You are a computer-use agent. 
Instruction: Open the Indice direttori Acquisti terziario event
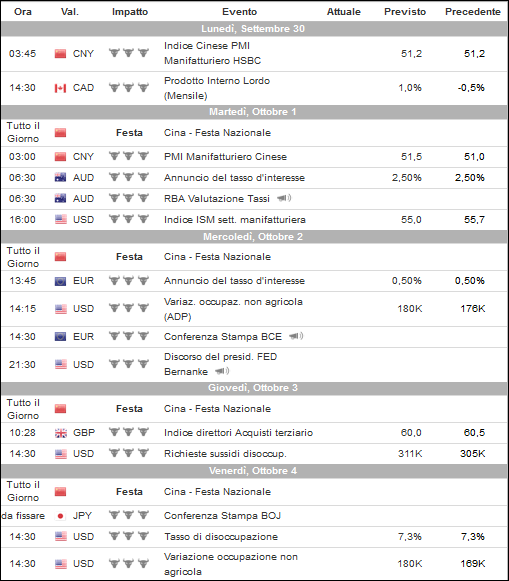point(239,433)
